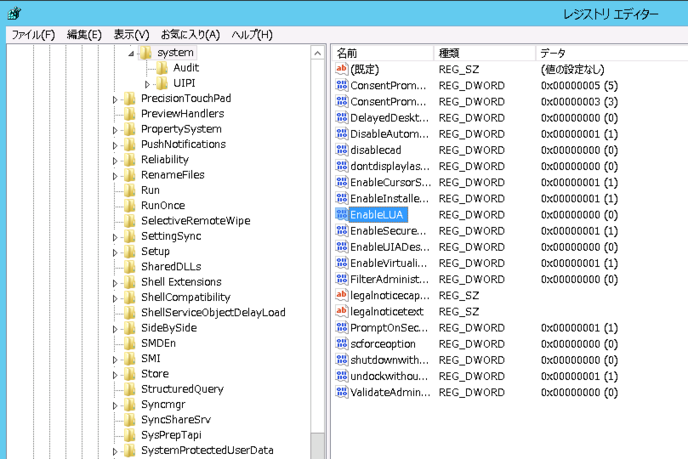688x459 pixels.
Task: Click the dontdisplaylas... DWORD icon
Action: point(341,166)
